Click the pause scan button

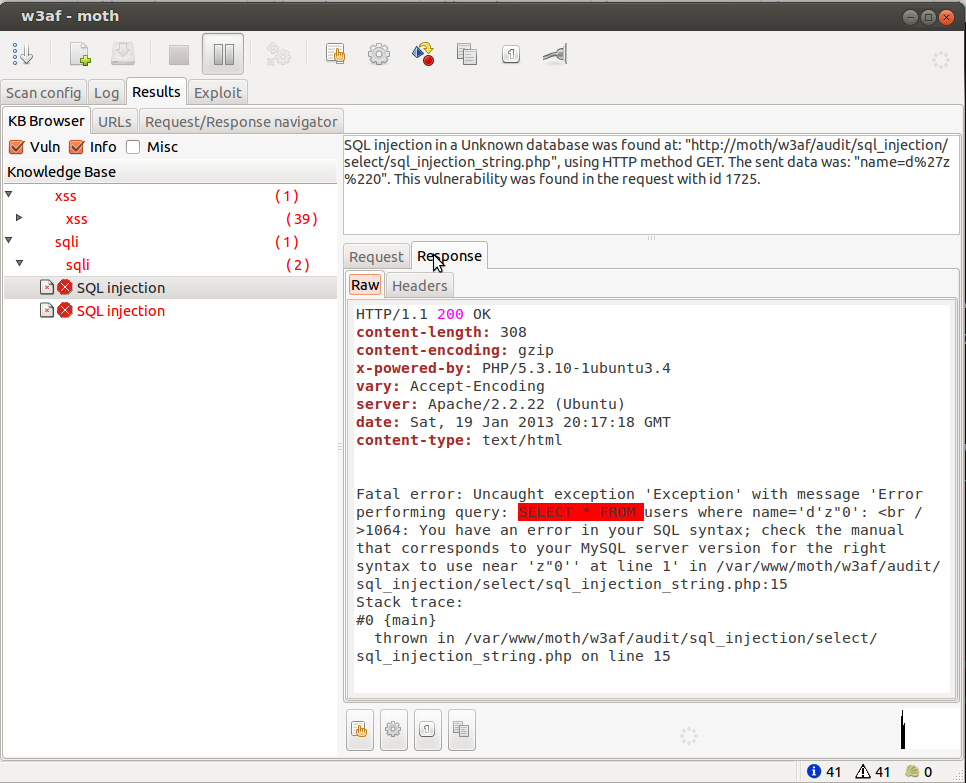223,54
